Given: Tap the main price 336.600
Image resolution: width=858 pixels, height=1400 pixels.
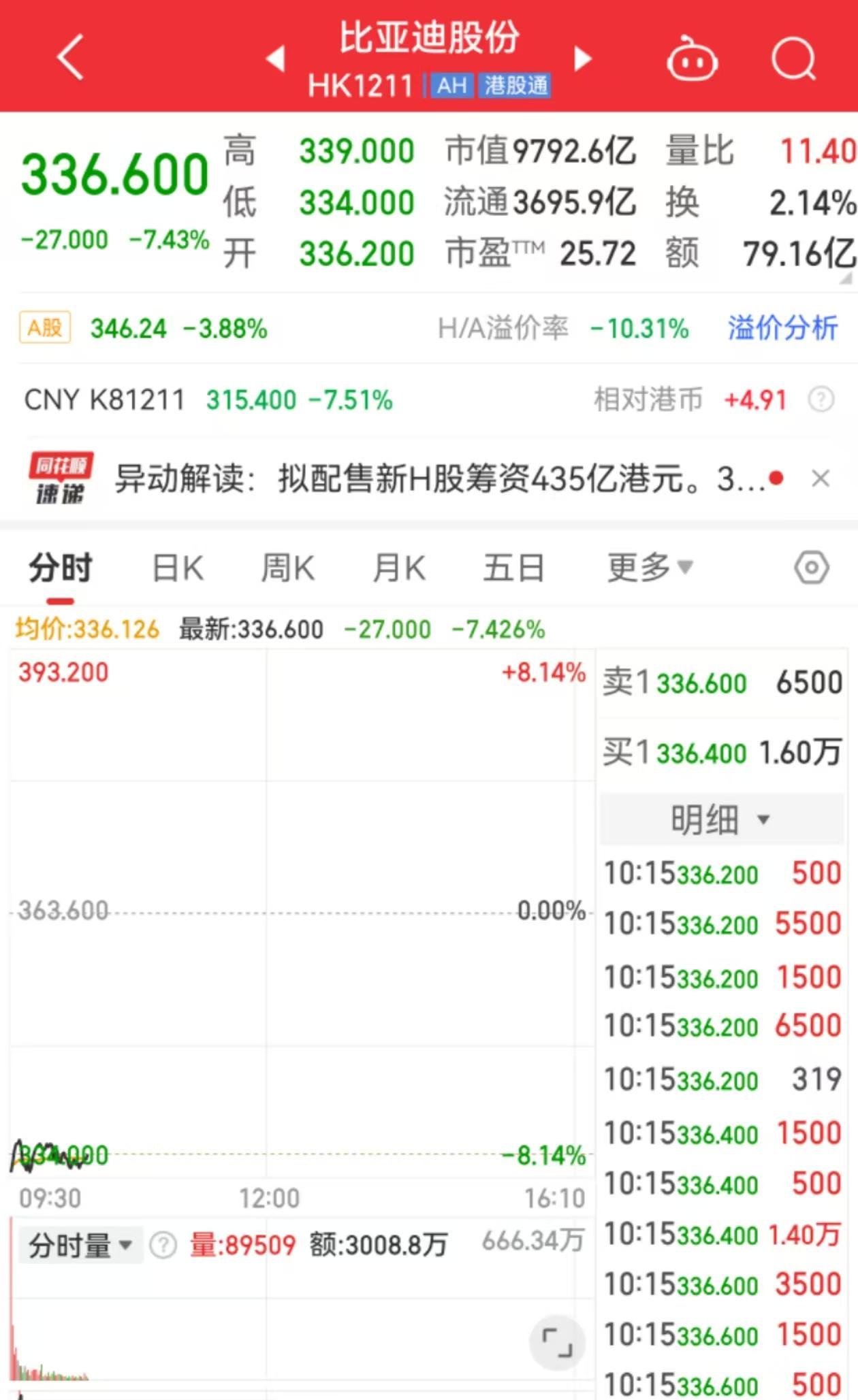Looking at the screenshot, I should pos(114,174).
